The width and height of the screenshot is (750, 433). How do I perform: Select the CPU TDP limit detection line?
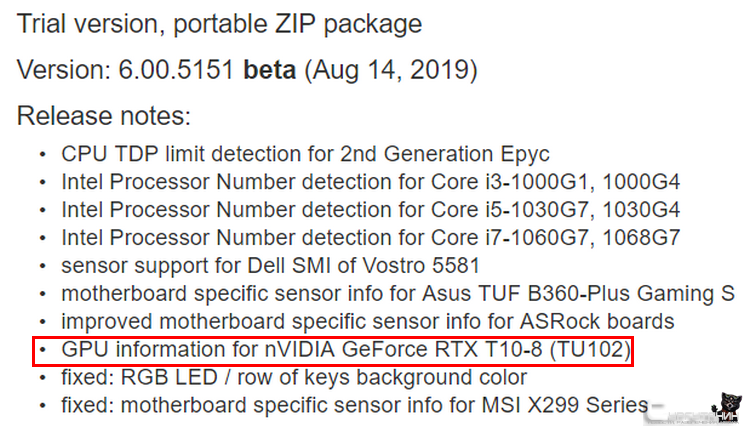click(305, 155)
